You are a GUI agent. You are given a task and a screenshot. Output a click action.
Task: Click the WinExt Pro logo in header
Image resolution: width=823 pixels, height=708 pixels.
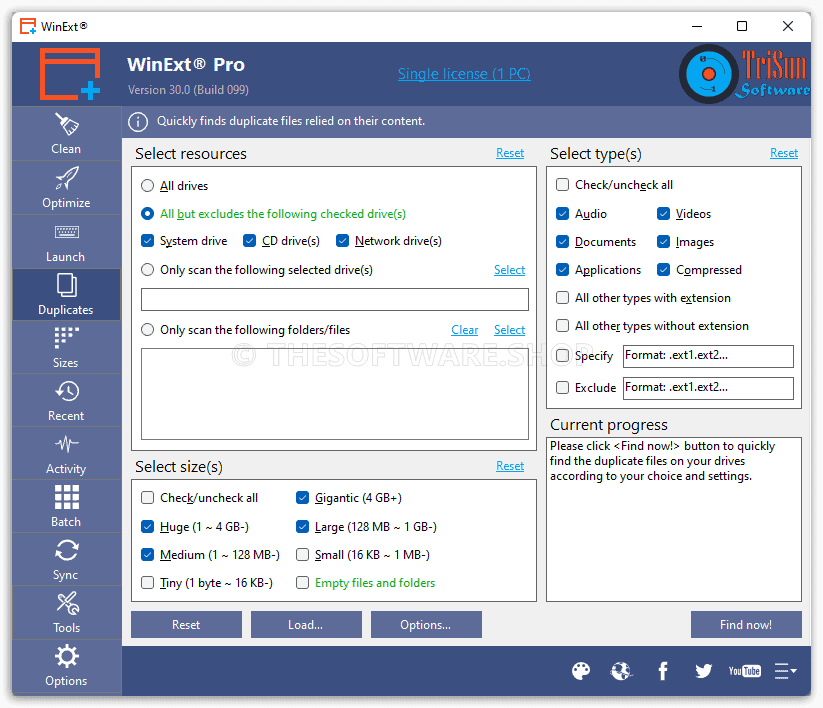tap(70, 74)
